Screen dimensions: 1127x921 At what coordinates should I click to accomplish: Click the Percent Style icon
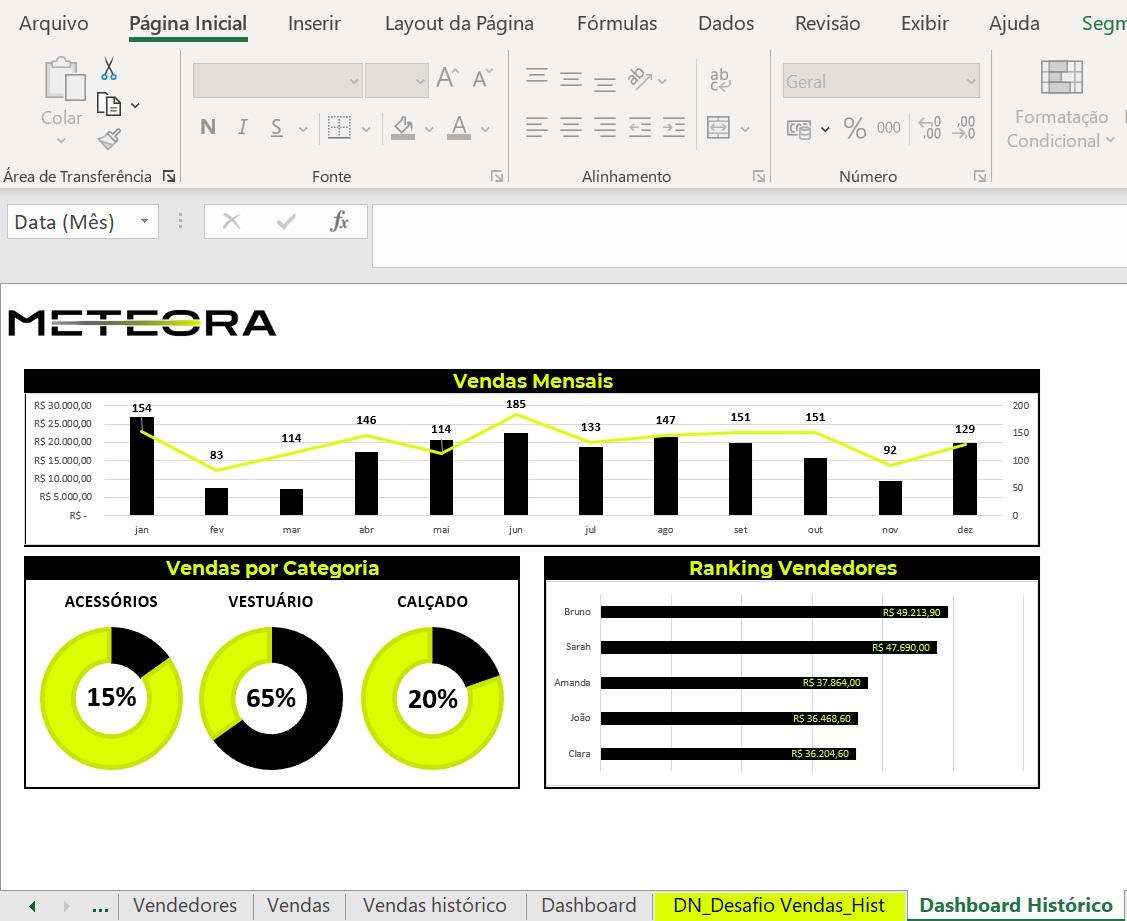854,128
